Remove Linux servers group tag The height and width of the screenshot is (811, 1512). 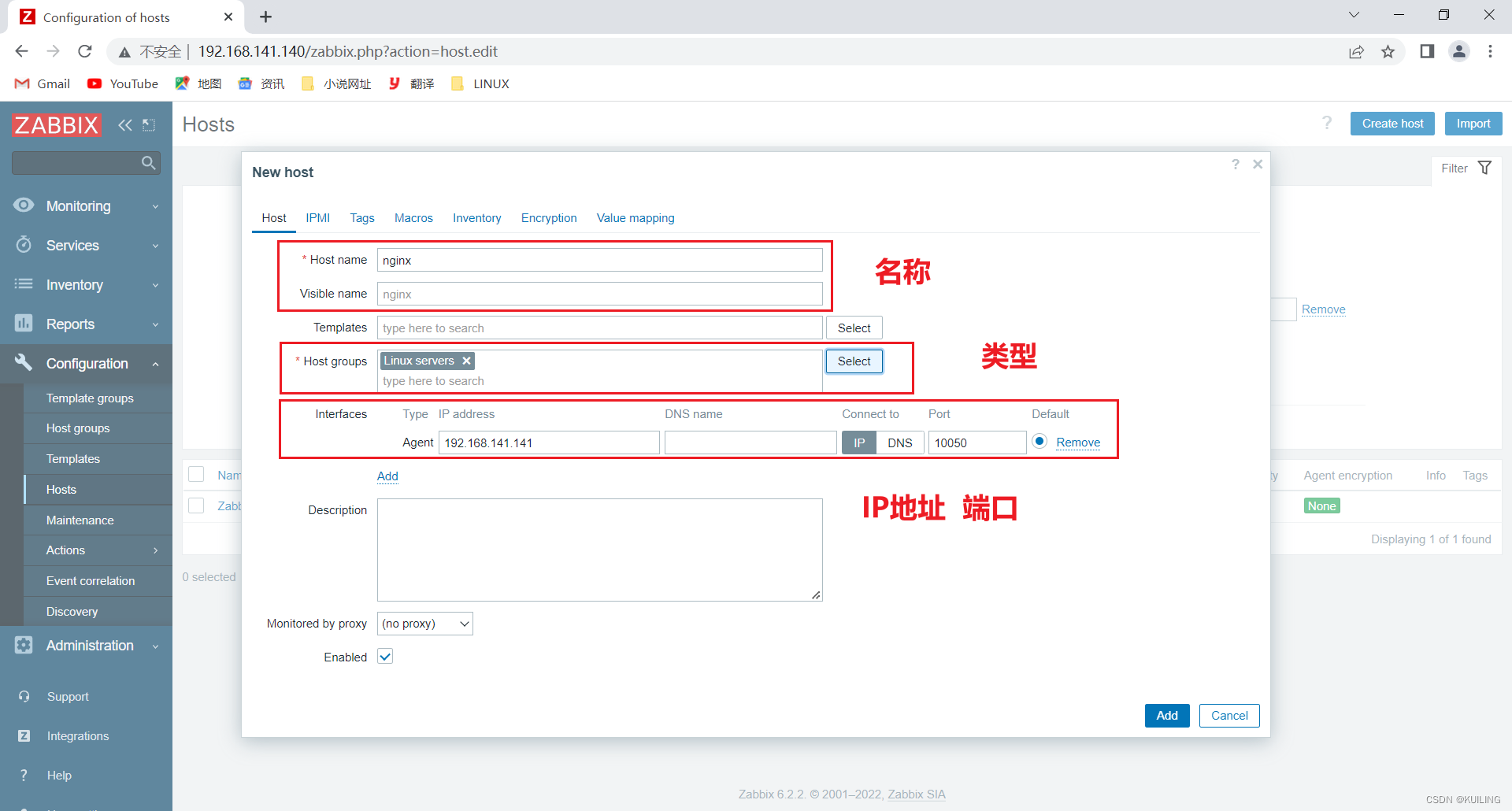tap(467, 361)
